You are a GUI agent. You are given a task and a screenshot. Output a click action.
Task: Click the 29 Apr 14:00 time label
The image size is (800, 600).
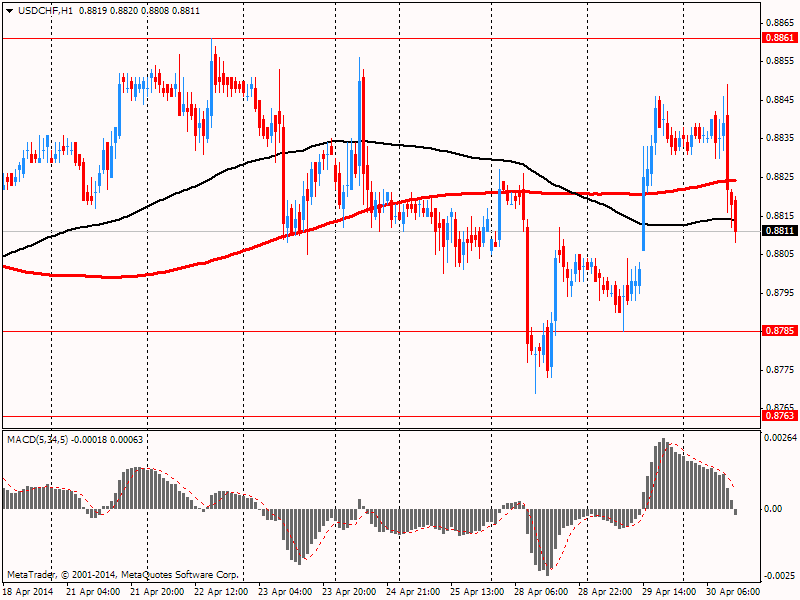pos(669,592)
